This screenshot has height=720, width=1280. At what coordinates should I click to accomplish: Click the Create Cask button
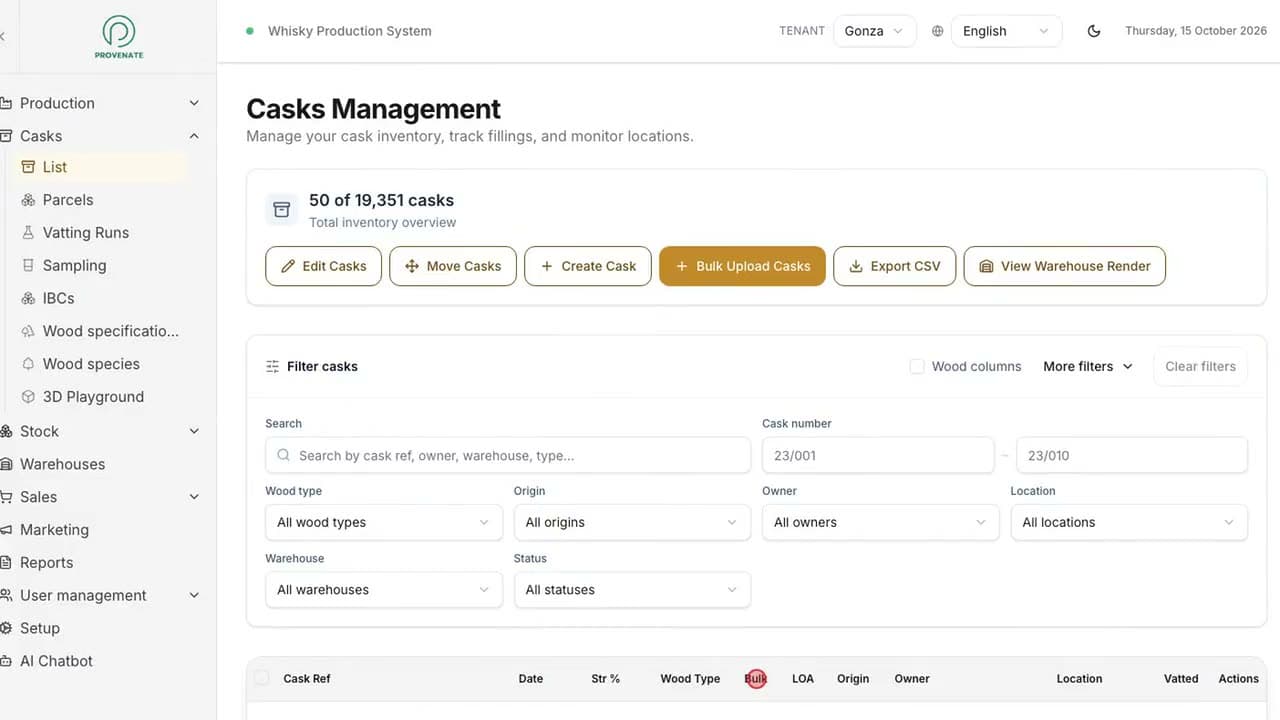(588, 266)
